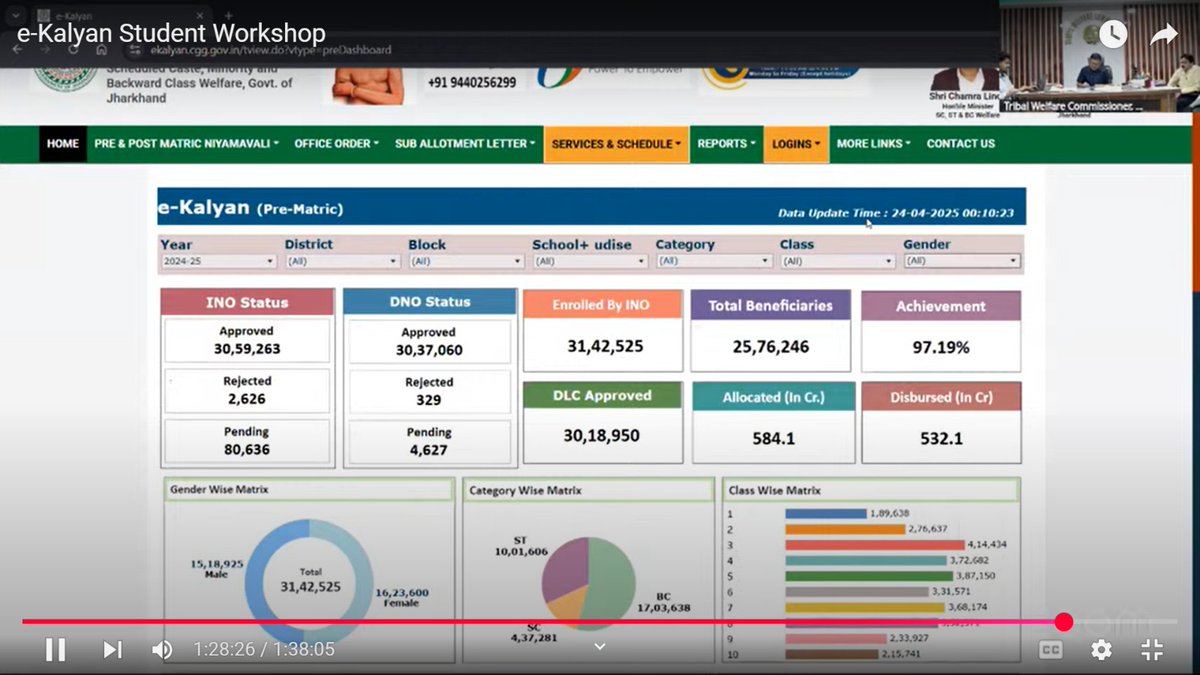Open SUB ALLOTMENT LETTER menu
Screen dimensions: 1200x675
(464, 144)
